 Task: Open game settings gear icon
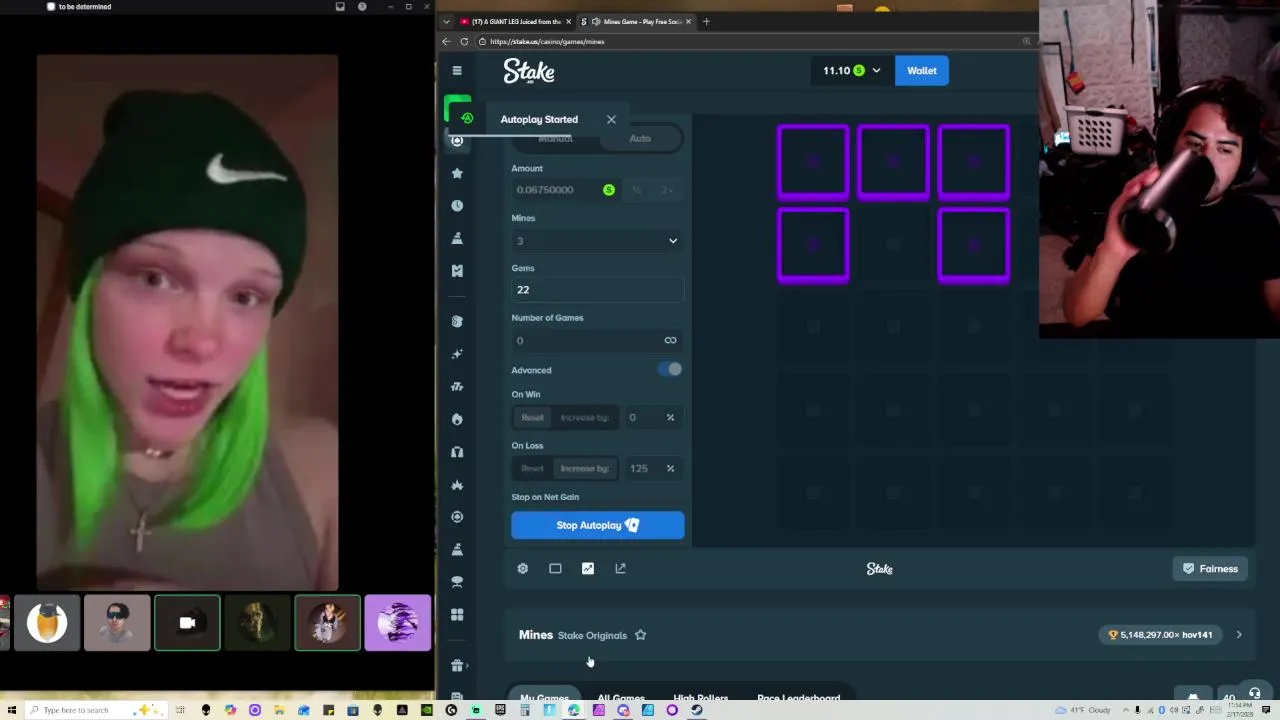point(522,568)
